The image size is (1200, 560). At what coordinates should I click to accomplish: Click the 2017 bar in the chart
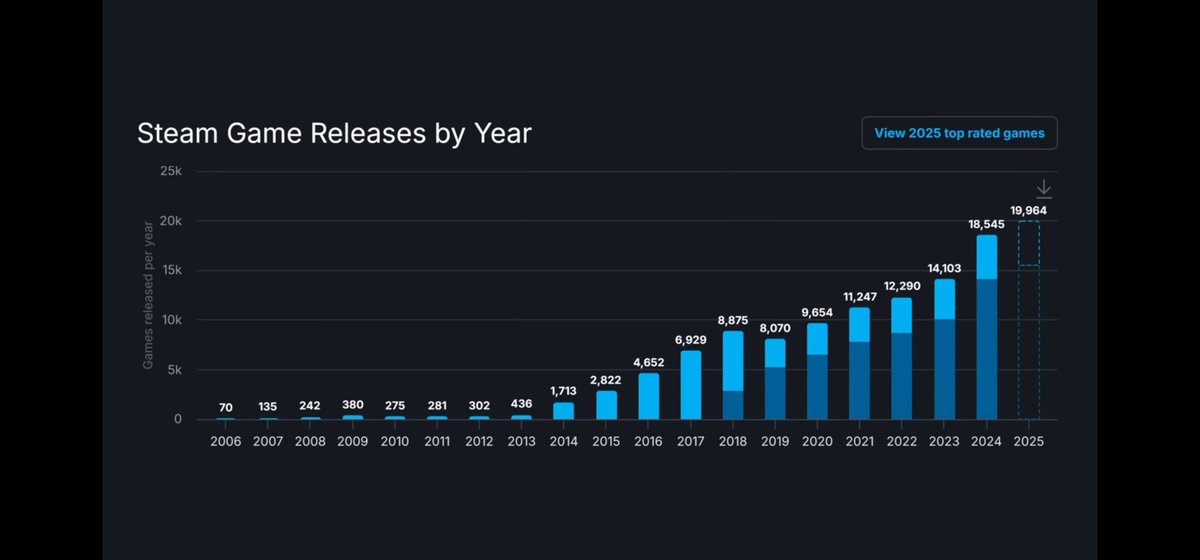coord(691,385)
